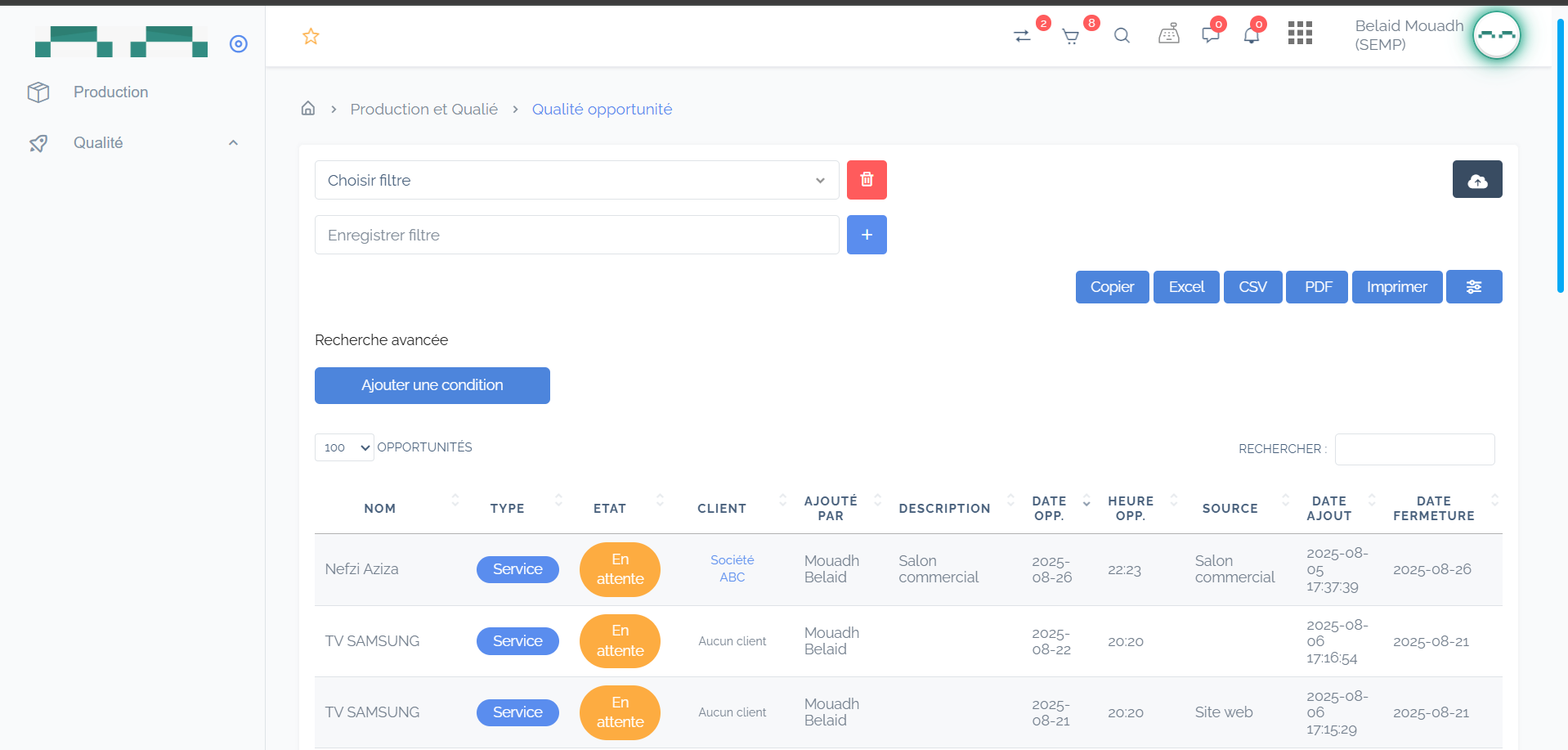Sort table by DATE OPP. column

pyautogui.click(x=1049, y=508)
